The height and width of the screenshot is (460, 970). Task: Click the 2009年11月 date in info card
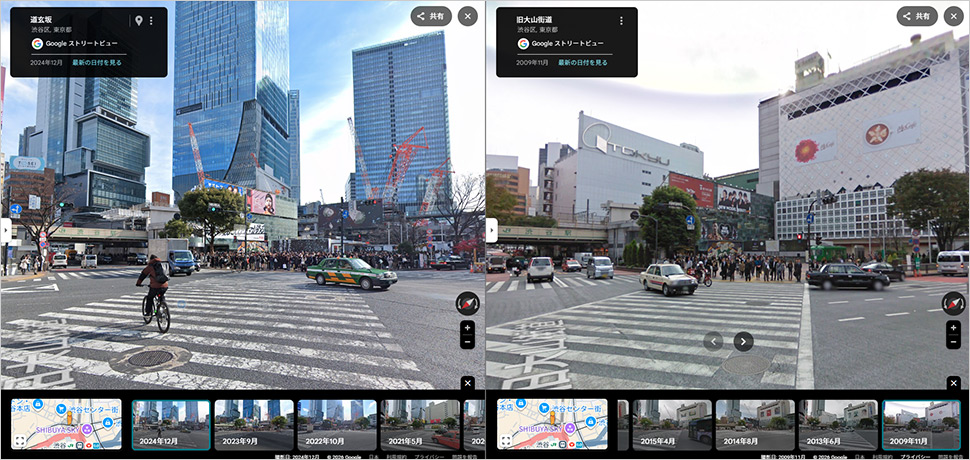(x=533, y=62)
